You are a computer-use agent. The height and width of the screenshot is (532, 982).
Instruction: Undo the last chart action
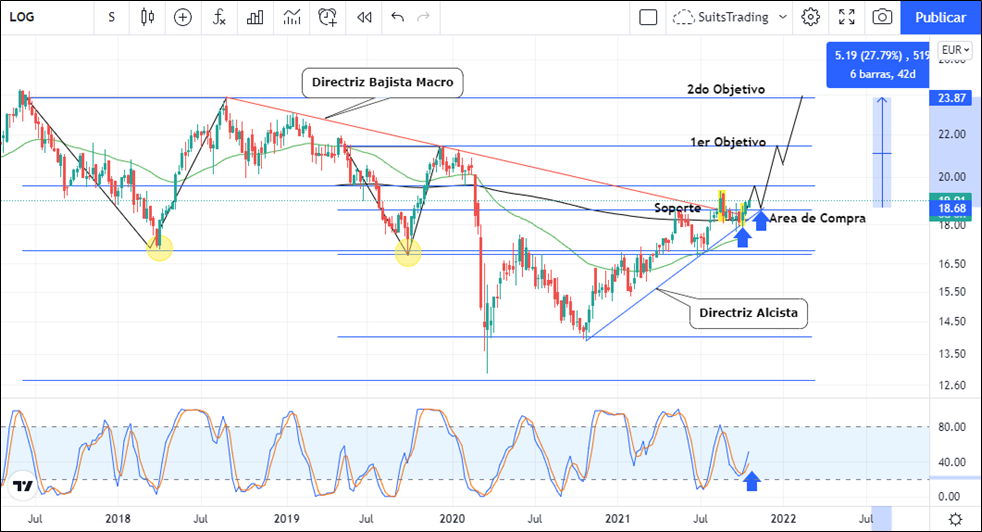[x=398, y=17]
